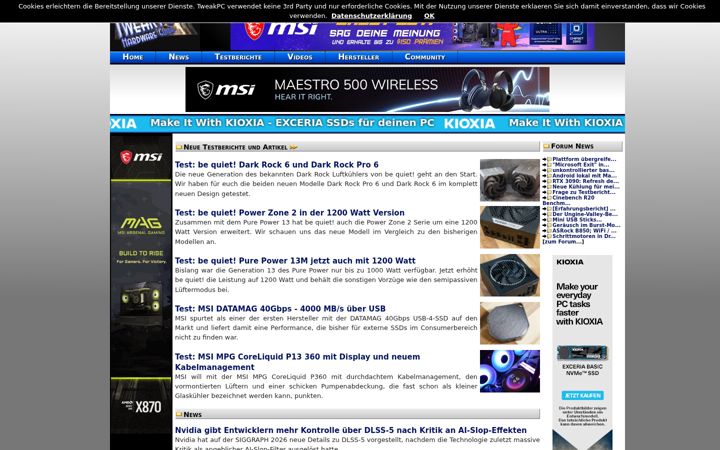This screenshot has height=450, width=720.
Task: Click the gaming PC image in MSI ad
Action: pos(141,298)
